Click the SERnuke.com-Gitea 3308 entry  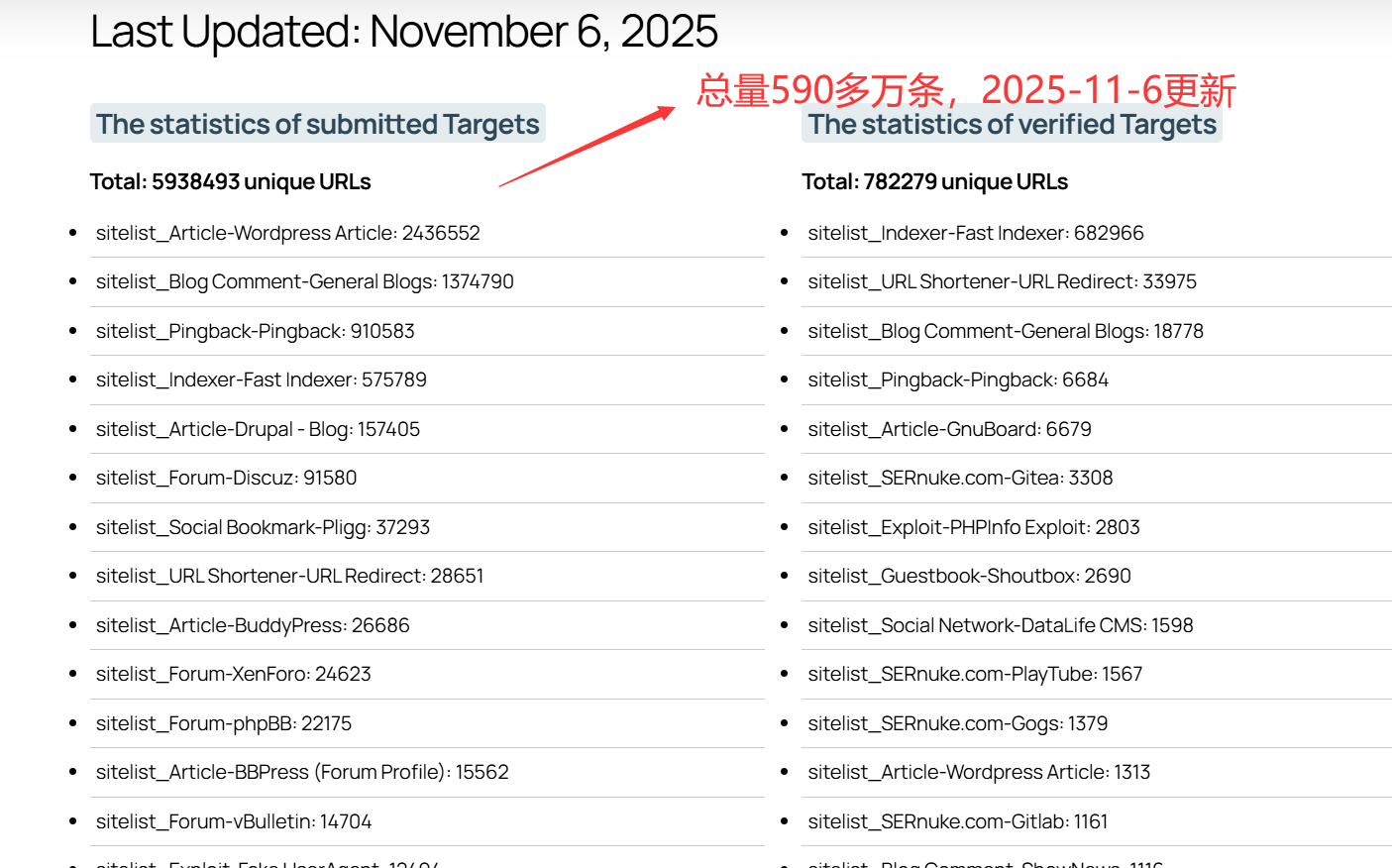(x=960, y=478)
